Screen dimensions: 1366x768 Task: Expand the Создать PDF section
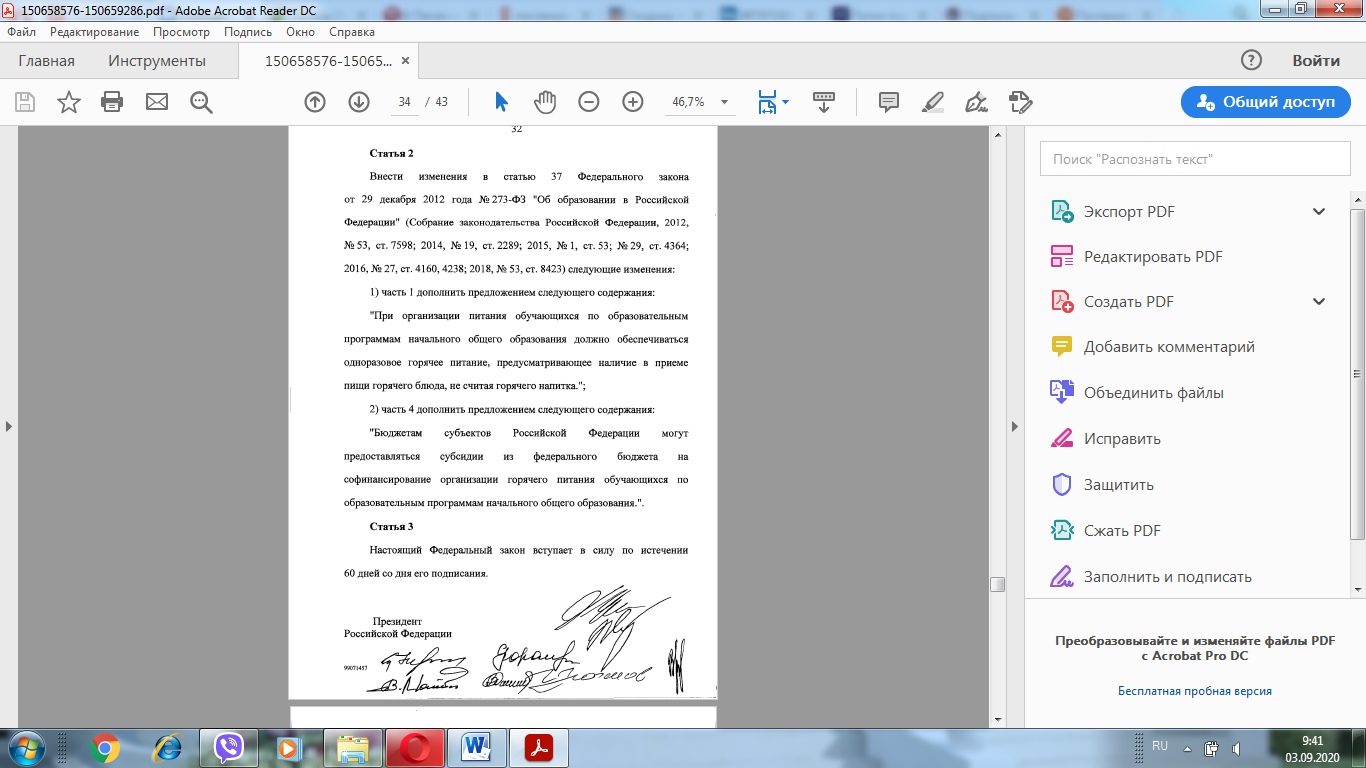click(1319, 302)
